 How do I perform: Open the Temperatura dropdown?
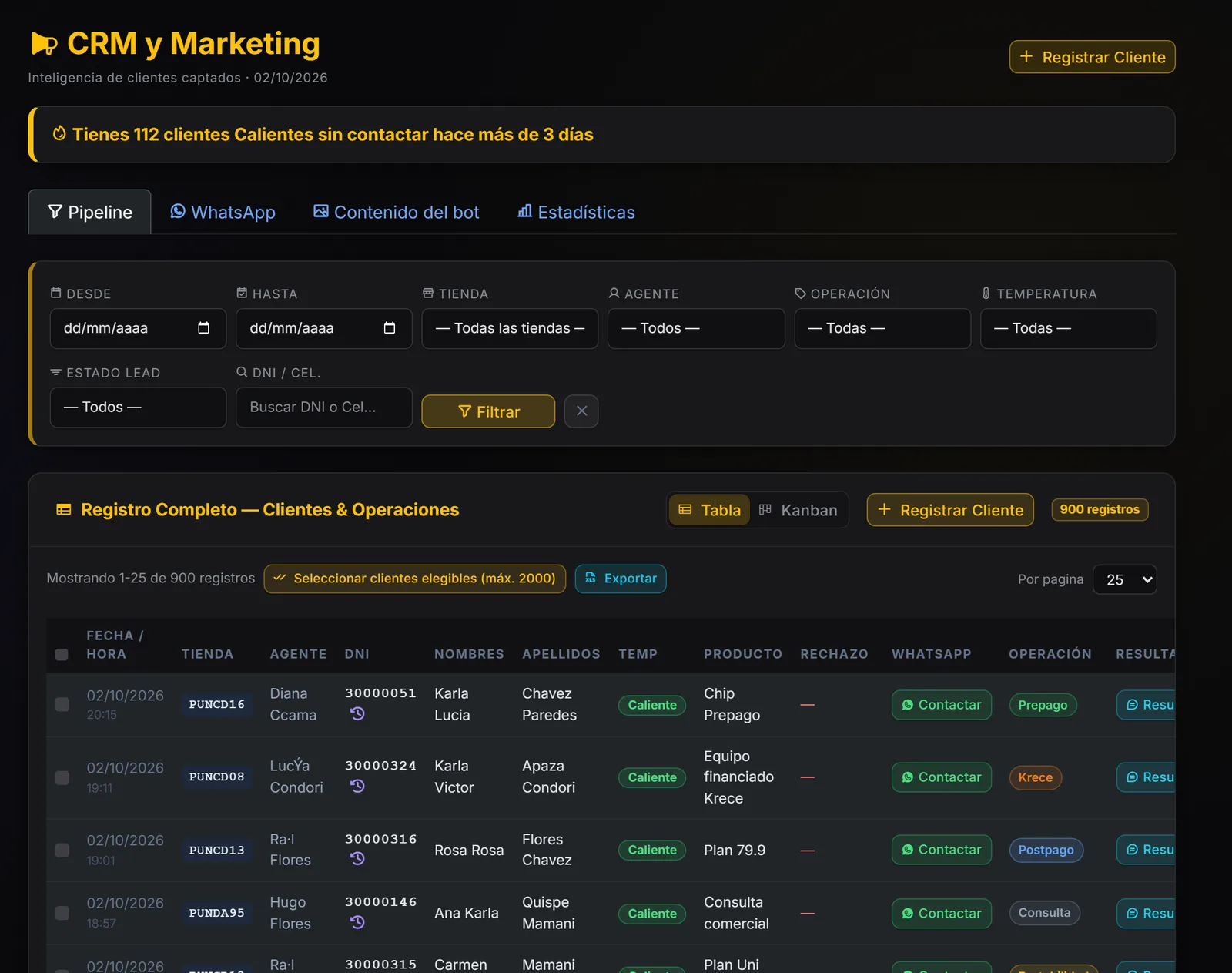click(x=1069, y=329)
